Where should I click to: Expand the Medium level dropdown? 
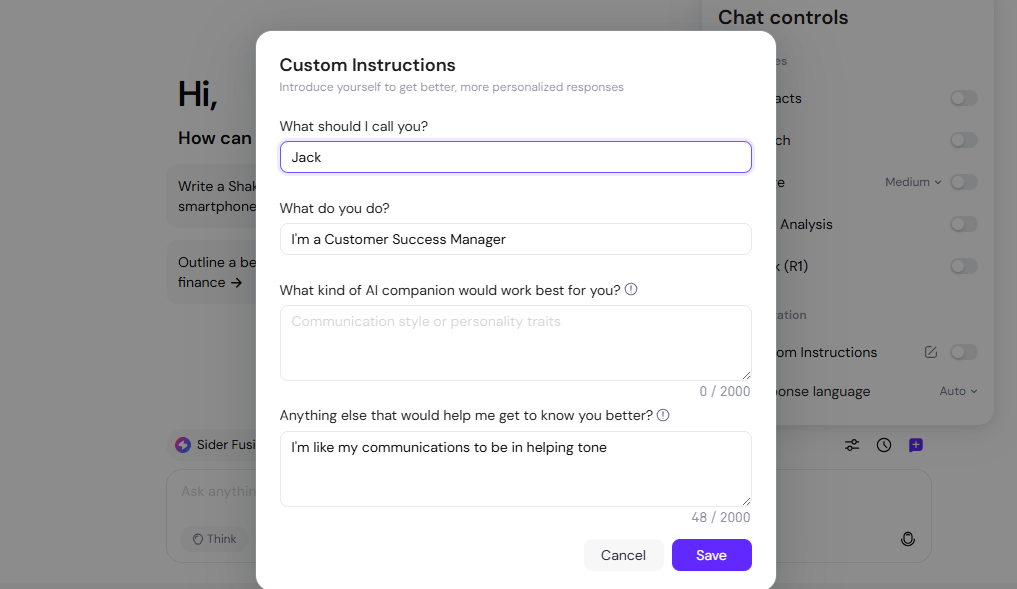(x=913, y=182)
